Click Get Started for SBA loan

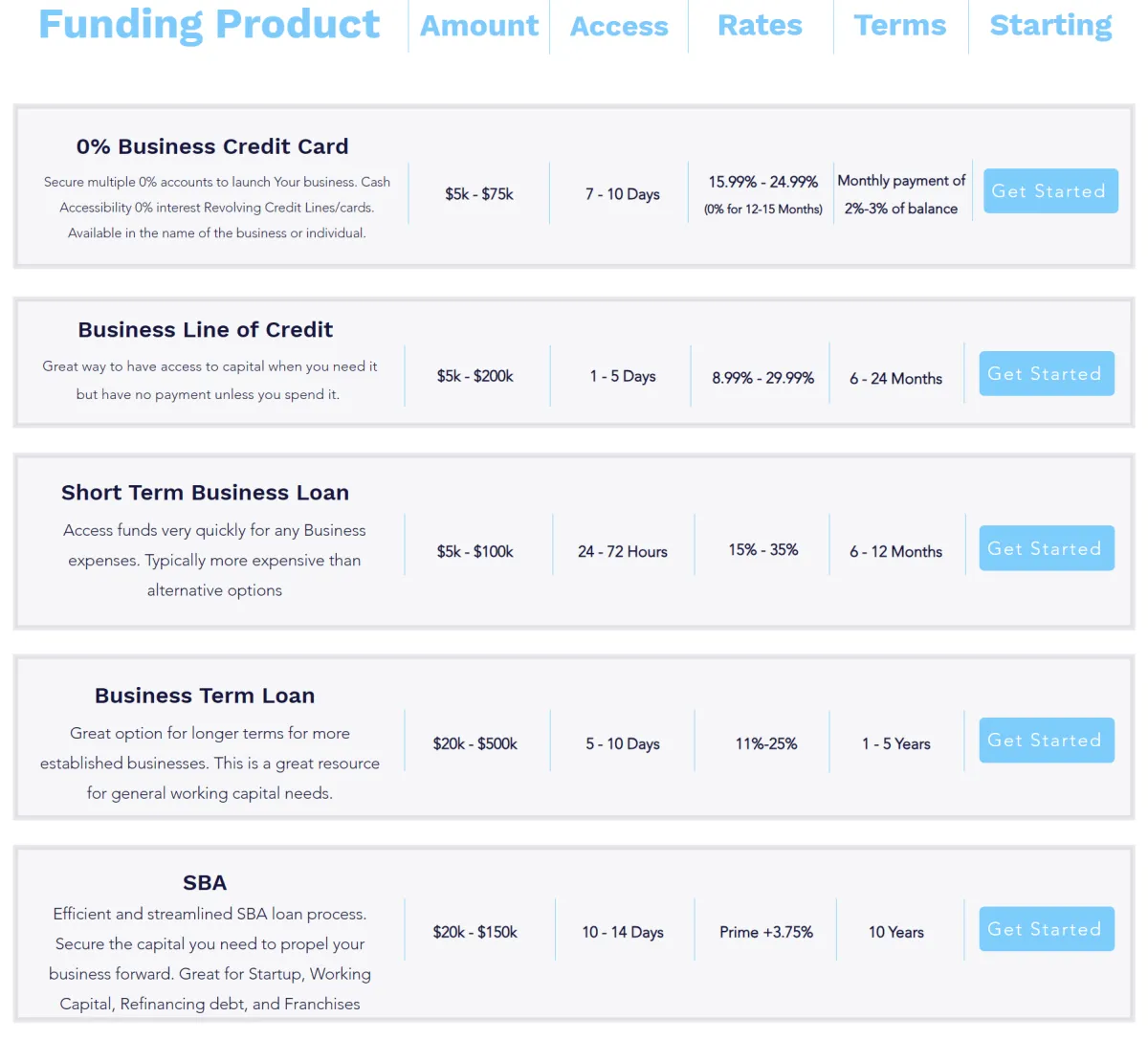(x=1047, y=929)
